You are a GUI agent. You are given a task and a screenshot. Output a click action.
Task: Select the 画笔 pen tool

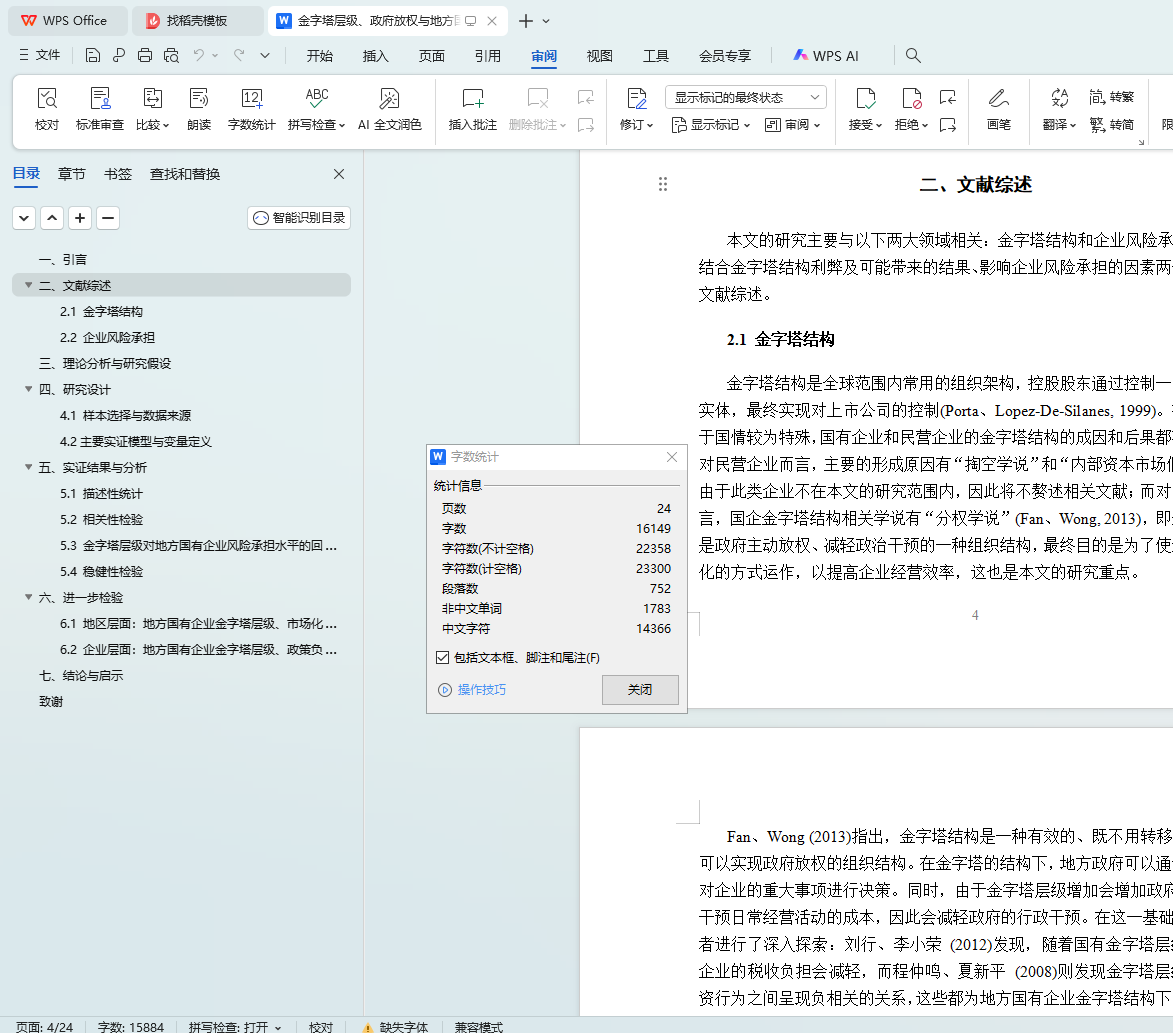coord(998,109)
